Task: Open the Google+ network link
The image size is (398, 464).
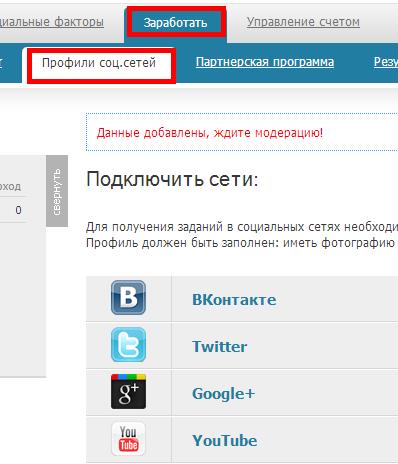Action: [x=223, y=394]
